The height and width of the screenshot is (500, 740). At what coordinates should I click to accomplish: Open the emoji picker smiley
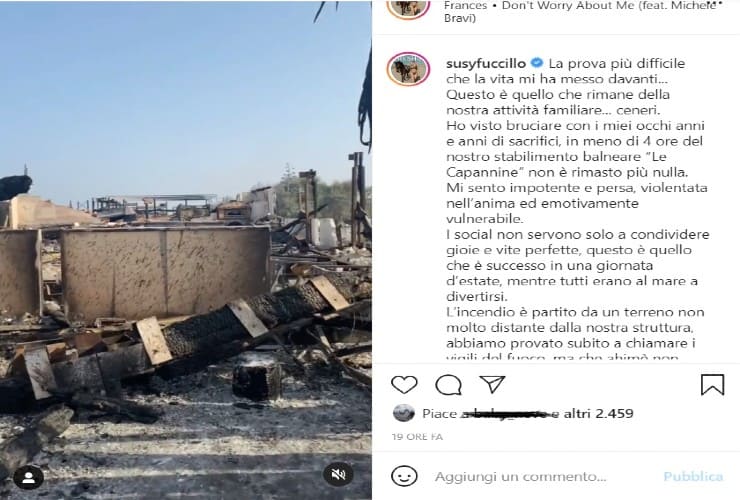coord(404,476)
